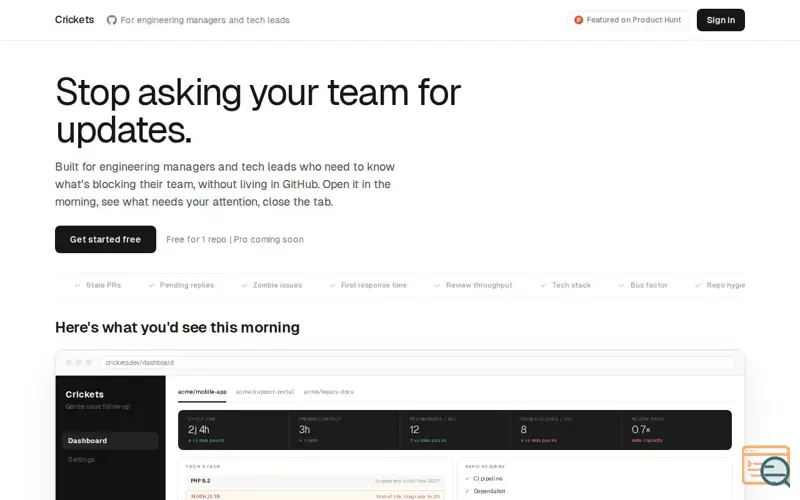Click the review ratio 0.7× metric
This screenshot has height=500, width=800.
[x=677, y=430]
